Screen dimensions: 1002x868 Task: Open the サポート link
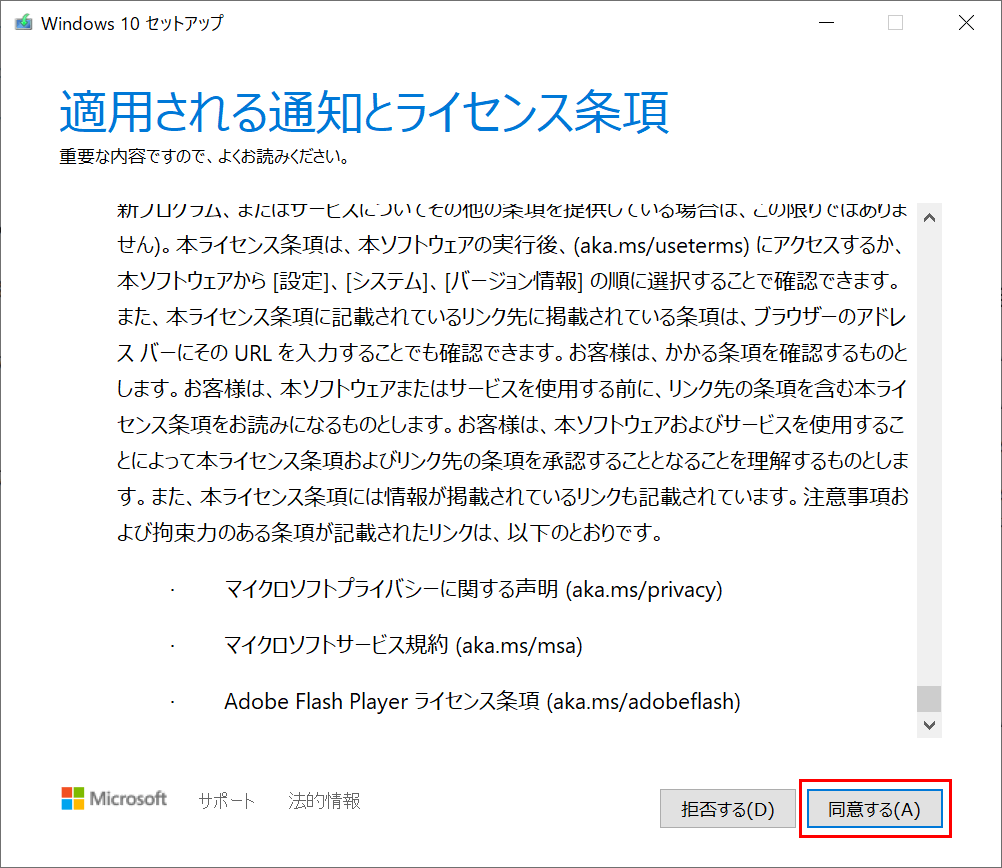coord(226,800)
